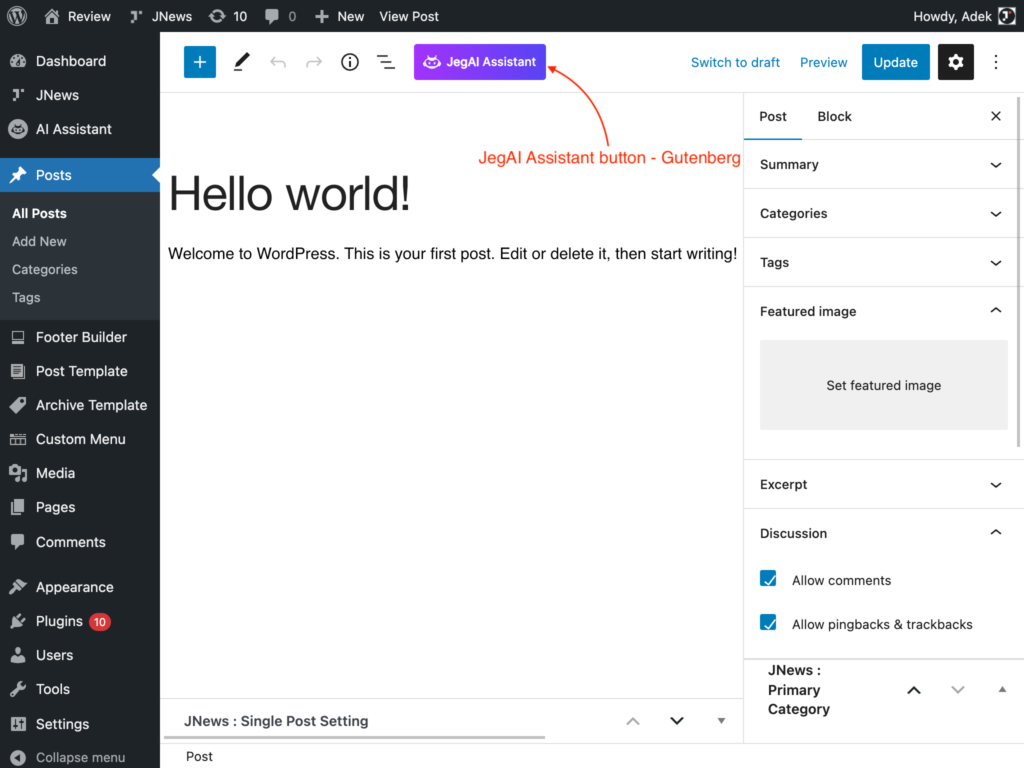The image size is (1024, 768).
Task: Move JNews Primary Category up with the arrow
Action: tap(913, 689)
